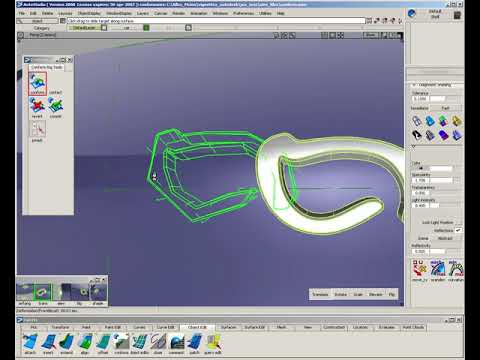Click the Scene reflection button

(x=423, y=238)
